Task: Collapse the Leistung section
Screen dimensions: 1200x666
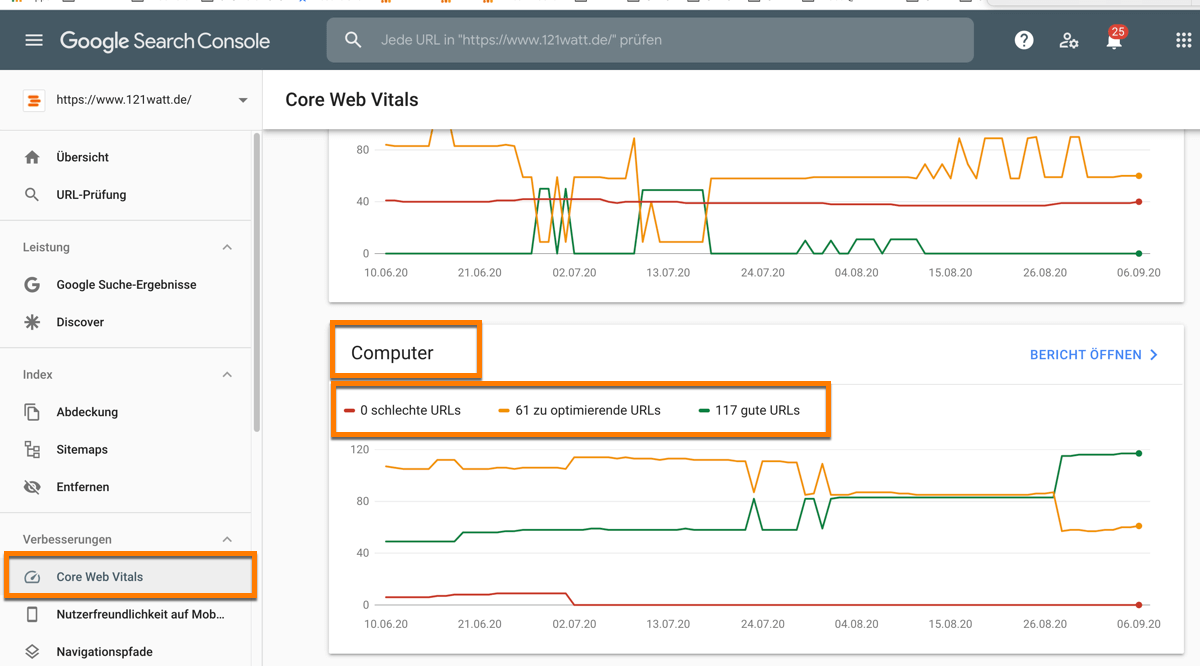Action: pos(227,247)
